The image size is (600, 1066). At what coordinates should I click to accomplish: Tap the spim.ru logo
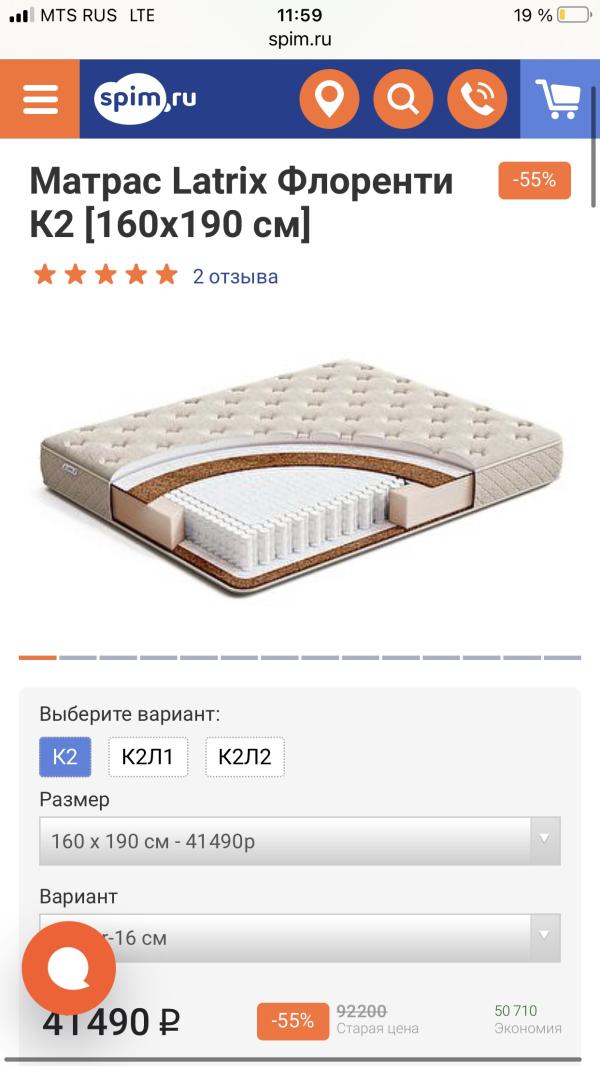(x=146, y=99)
